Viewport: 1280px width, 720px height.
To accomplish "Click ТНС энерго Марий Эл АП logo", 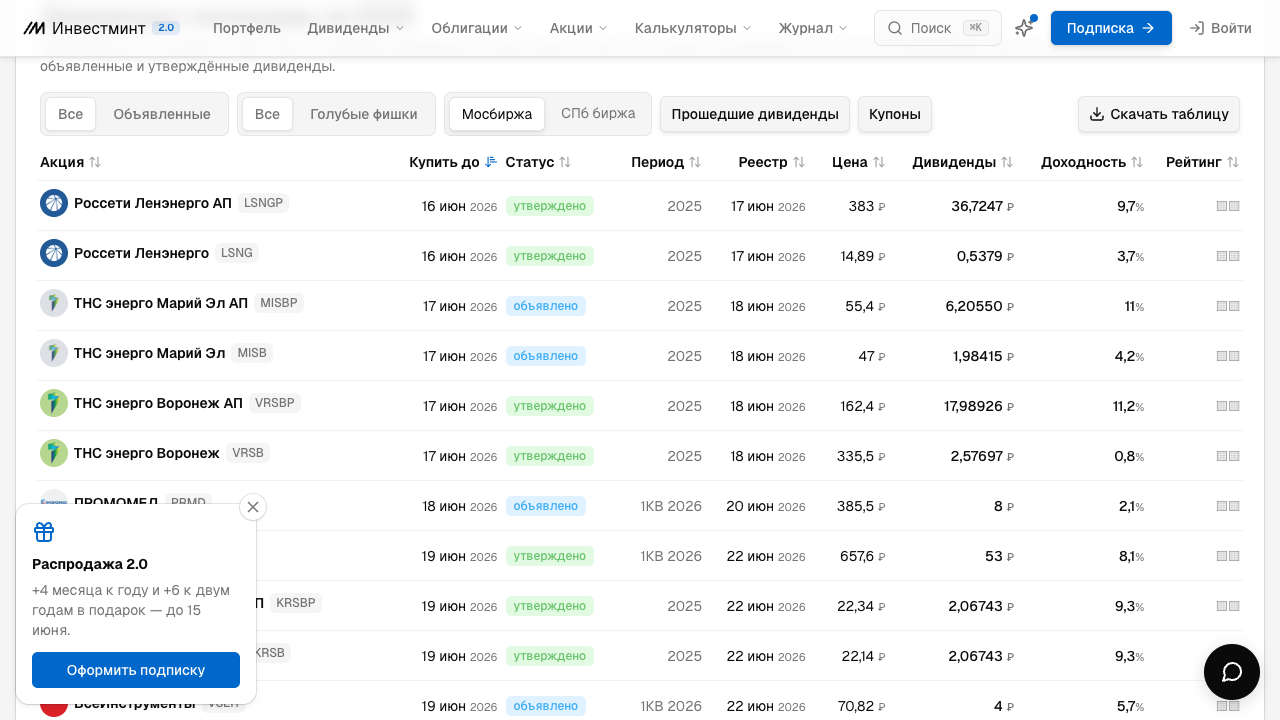I will [x=54, y=303].
